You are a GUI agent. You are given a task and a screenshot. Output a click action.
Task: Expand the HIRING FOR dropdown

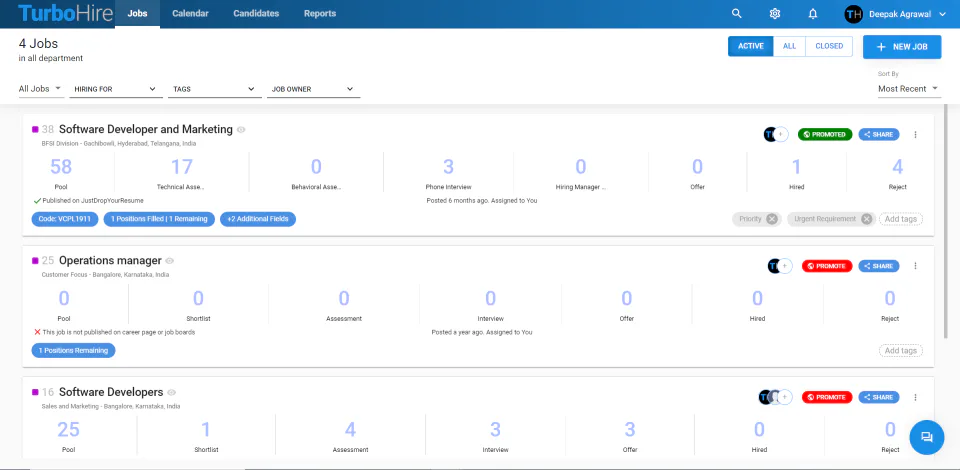pyautogui.click(x=115, y=89)
